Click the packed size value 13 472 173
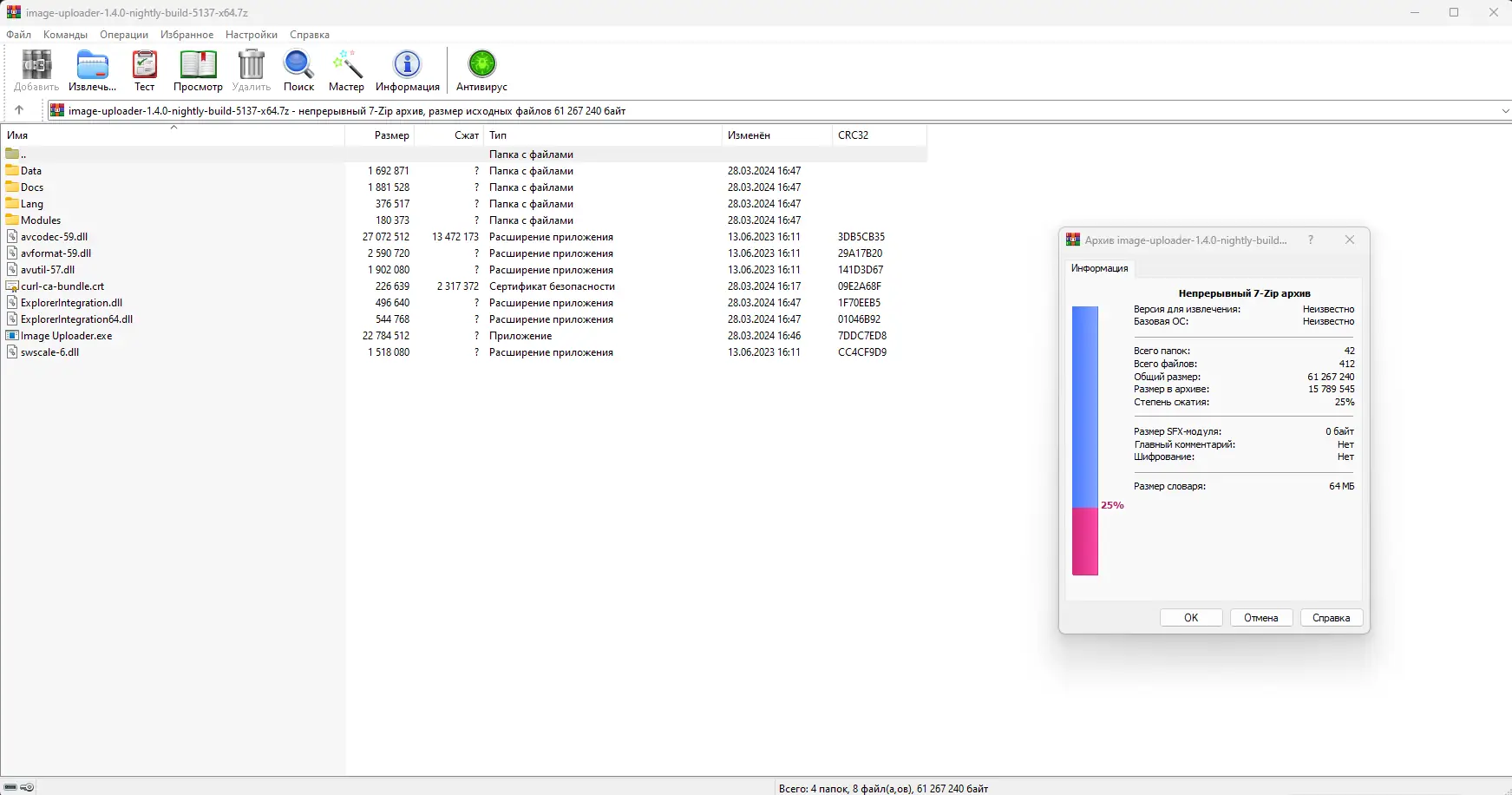Image resolution: width=1512 pixels, height=795 pixels. click(455, 237)
